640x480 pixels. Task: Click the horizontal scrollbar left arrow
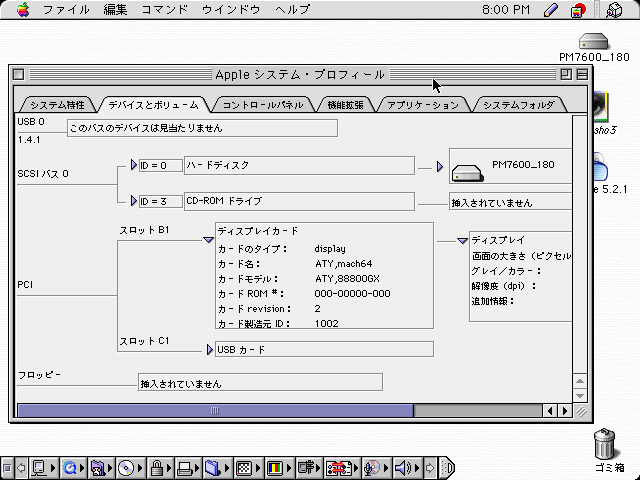(x=550, y=411)
